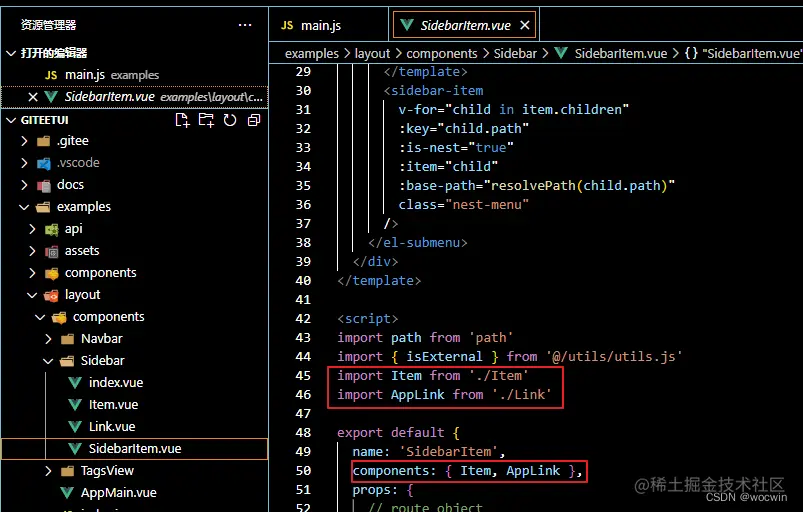Open the explorer more actions ellipsis menu
The height and width of the screenshot is (512, 803).
[245, 25]
